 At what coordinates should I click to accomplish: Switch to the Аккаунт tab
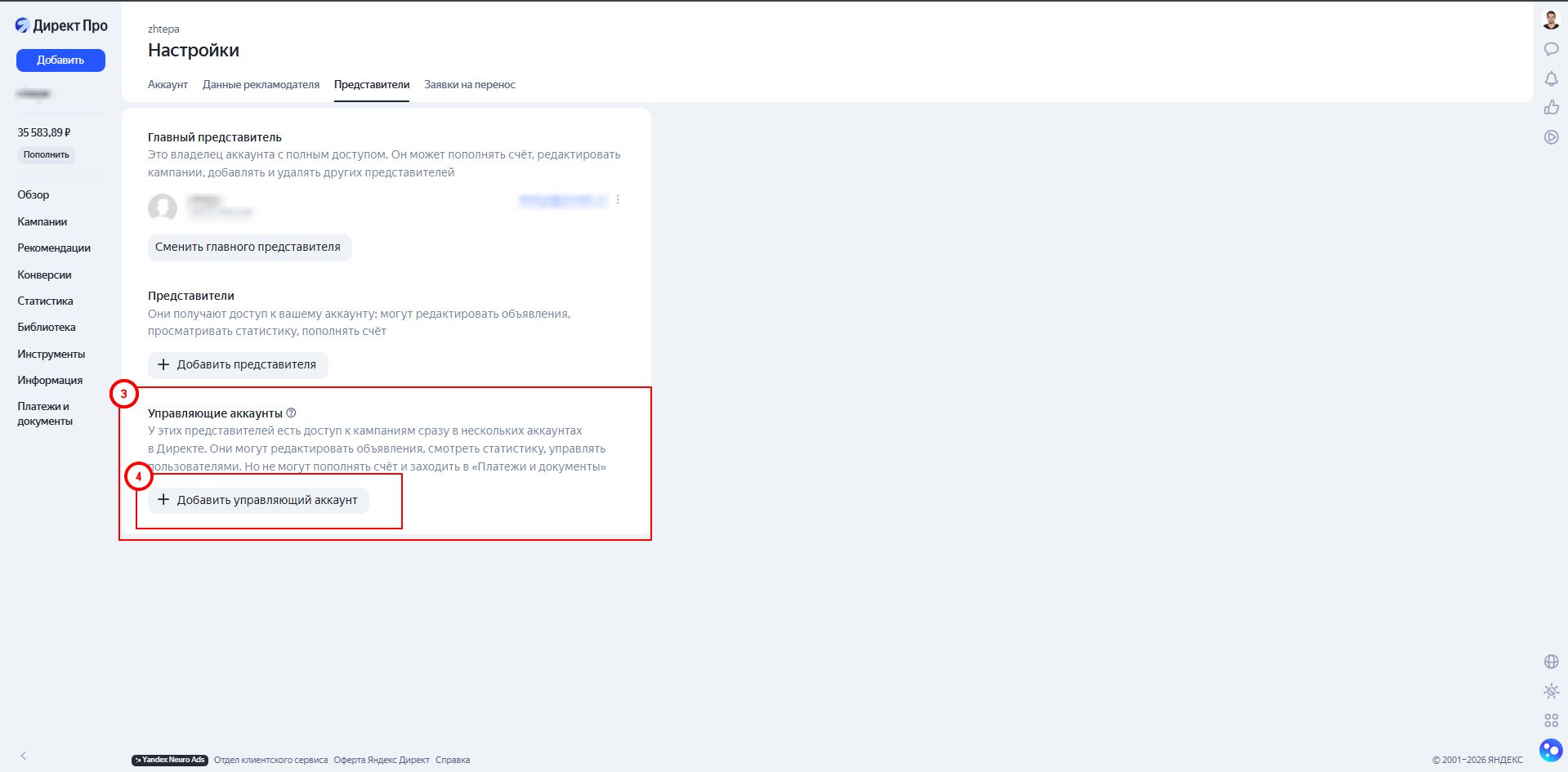(x=168, y=85)
